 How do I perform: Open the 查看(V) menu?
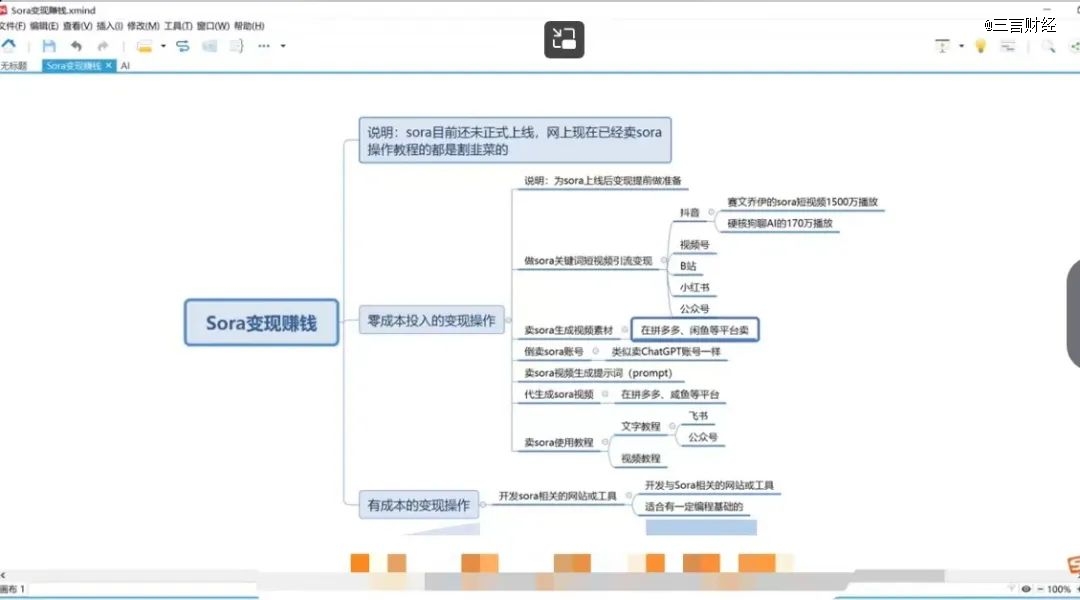[77, 26]
